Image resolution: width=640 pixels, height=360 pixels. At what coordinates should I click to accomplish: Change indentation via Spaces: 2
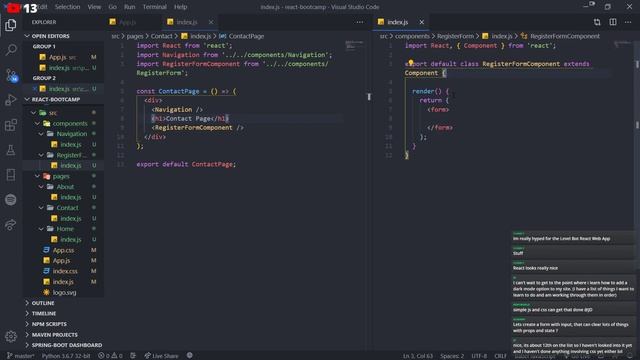tap(452, 356)
